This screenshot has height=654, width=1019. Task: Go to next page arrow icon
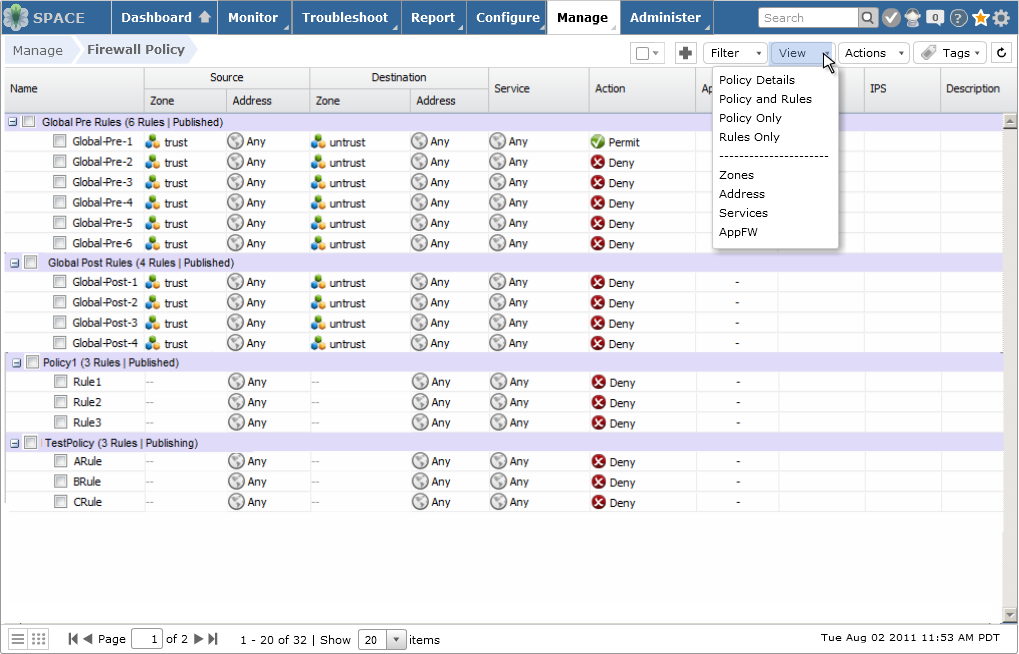point(198,639)
